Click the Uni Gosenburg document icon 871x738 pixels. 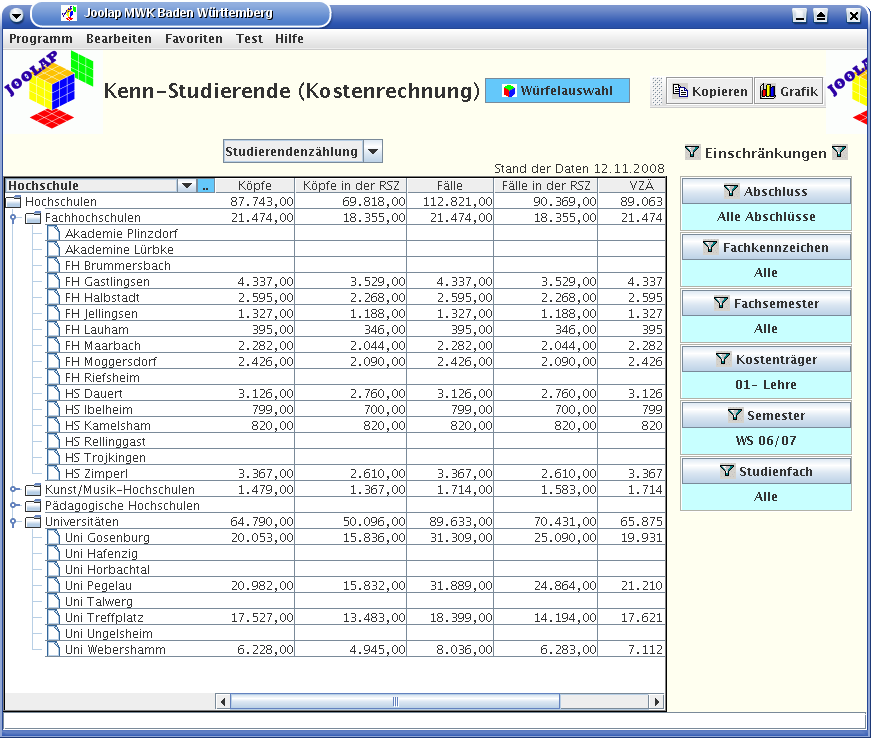54,538
